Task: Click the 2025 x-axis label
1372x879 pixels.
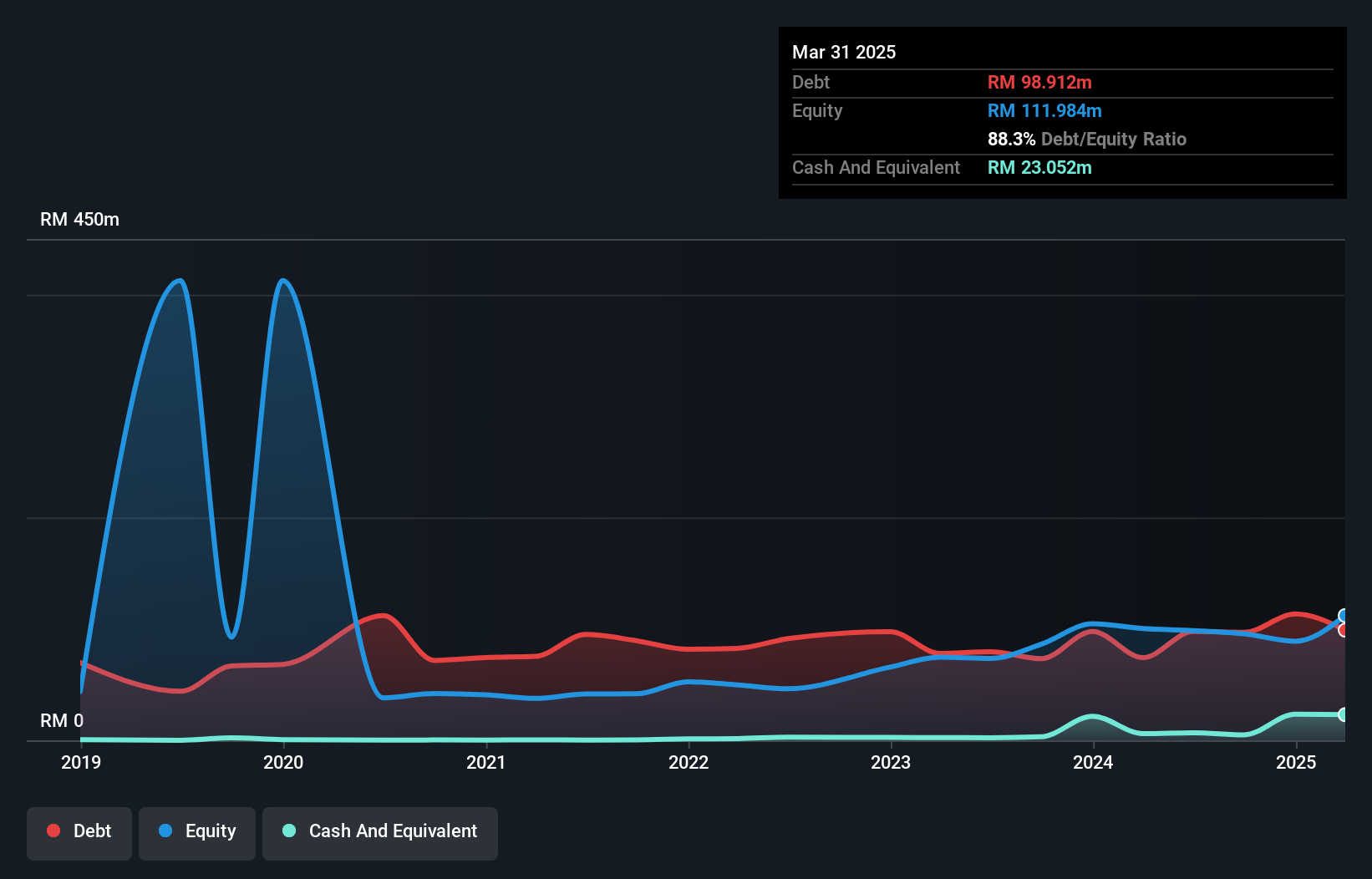Action: (1296, 762)
